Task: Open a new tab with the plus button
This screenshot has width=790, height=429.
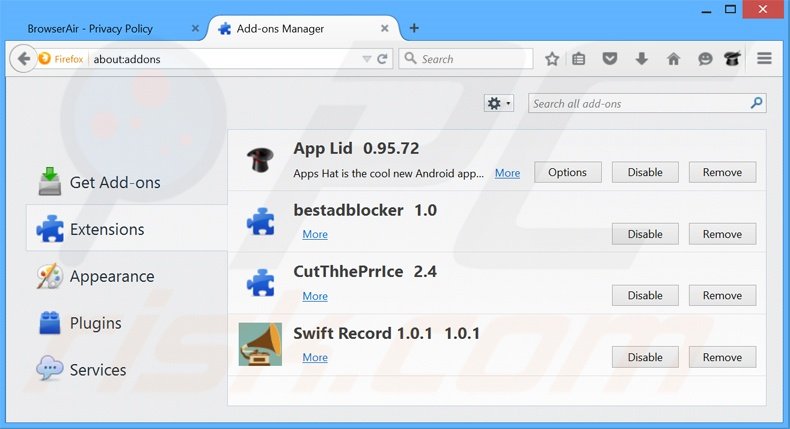Action: click(x=414, y=28)
